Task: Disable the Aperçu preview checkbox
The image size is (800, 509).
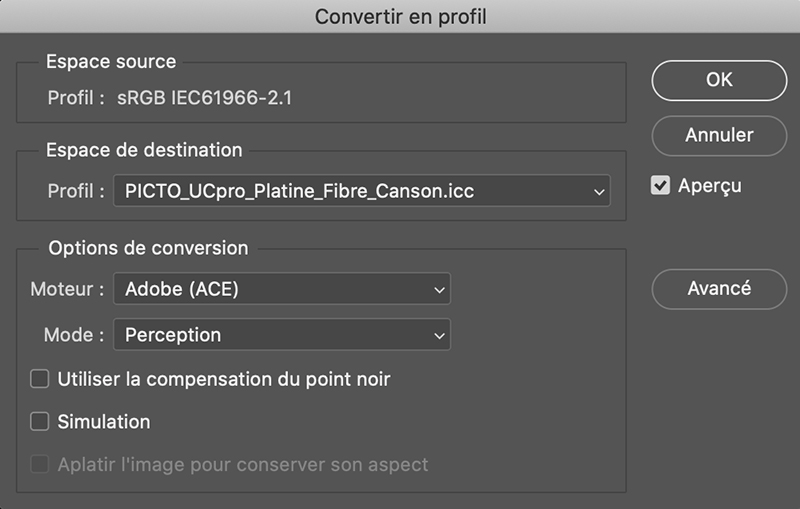Action: pos(660,186)
